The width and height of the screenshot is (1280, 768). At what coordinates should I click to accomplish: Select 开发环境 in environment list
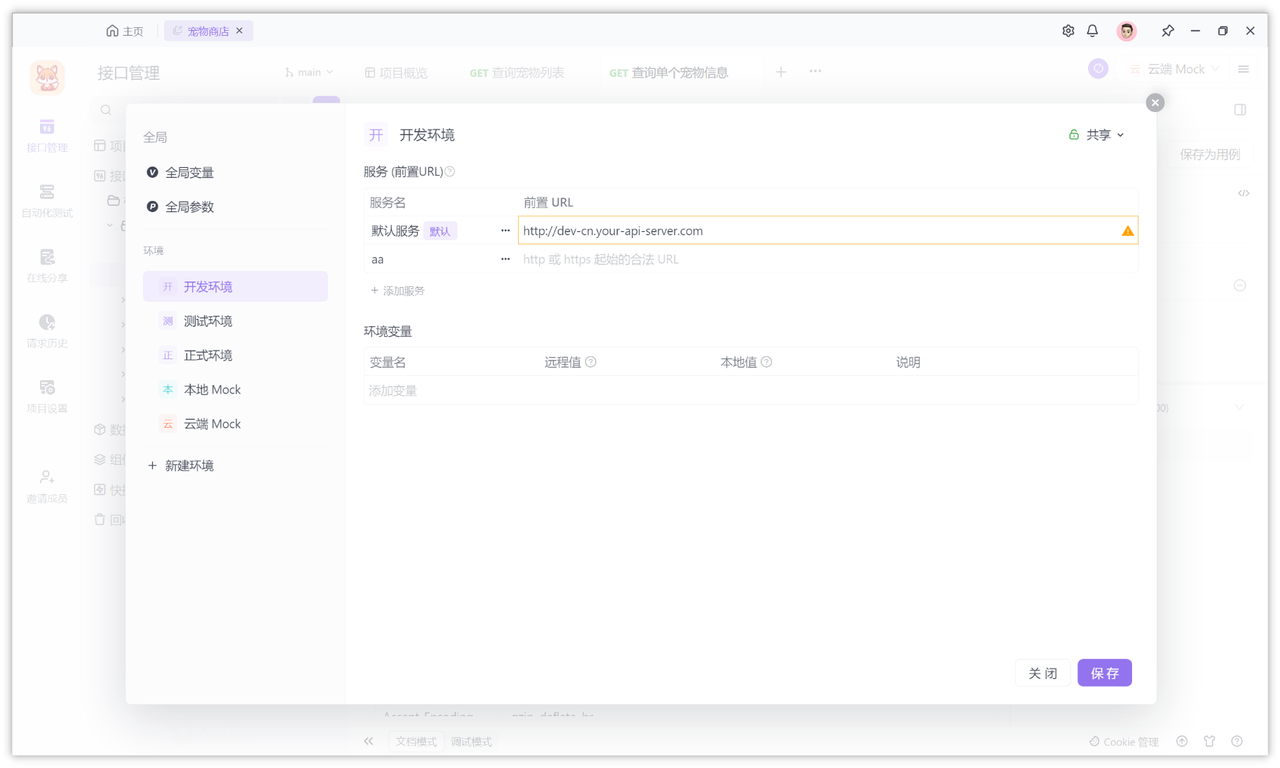pyautogui.click(x=235, y=286)
